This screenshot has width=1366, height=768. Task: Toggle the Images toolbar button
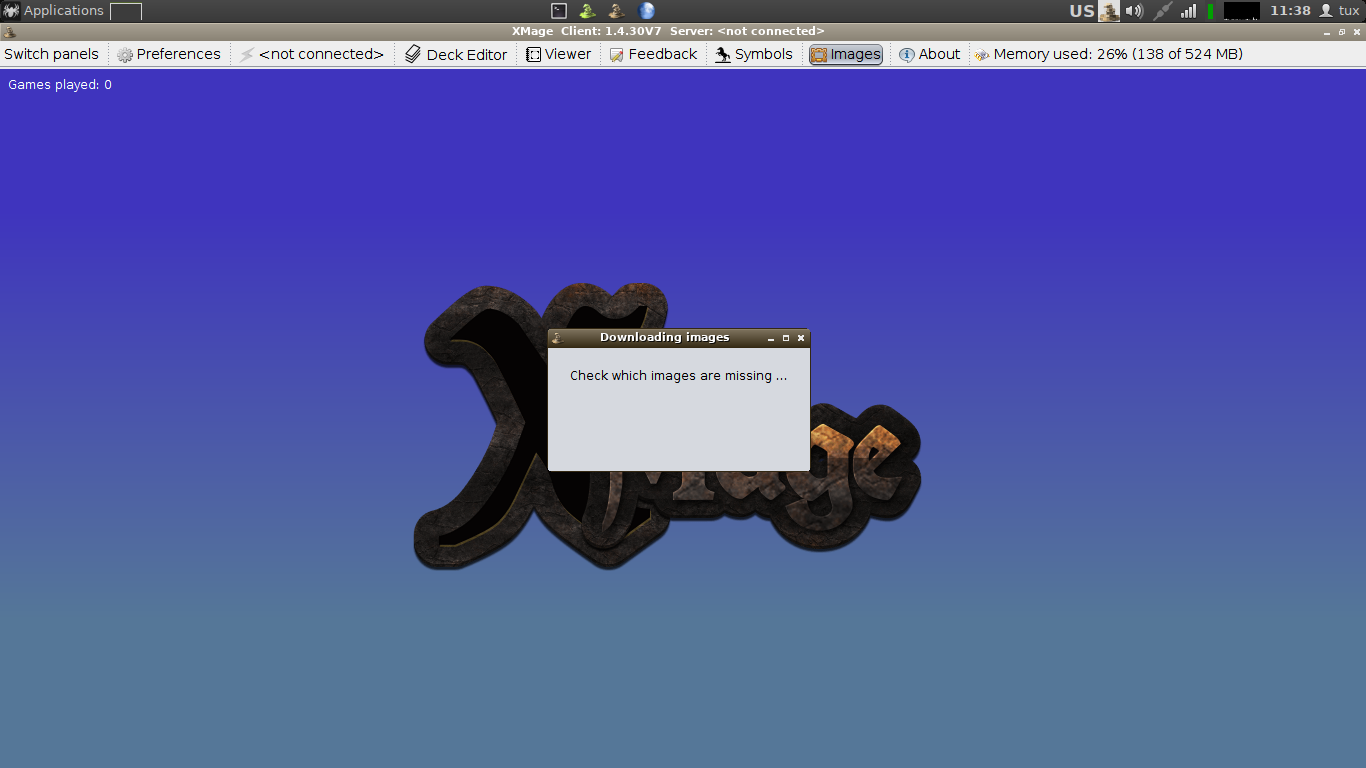pyautogui.click(x=846, y=54)
